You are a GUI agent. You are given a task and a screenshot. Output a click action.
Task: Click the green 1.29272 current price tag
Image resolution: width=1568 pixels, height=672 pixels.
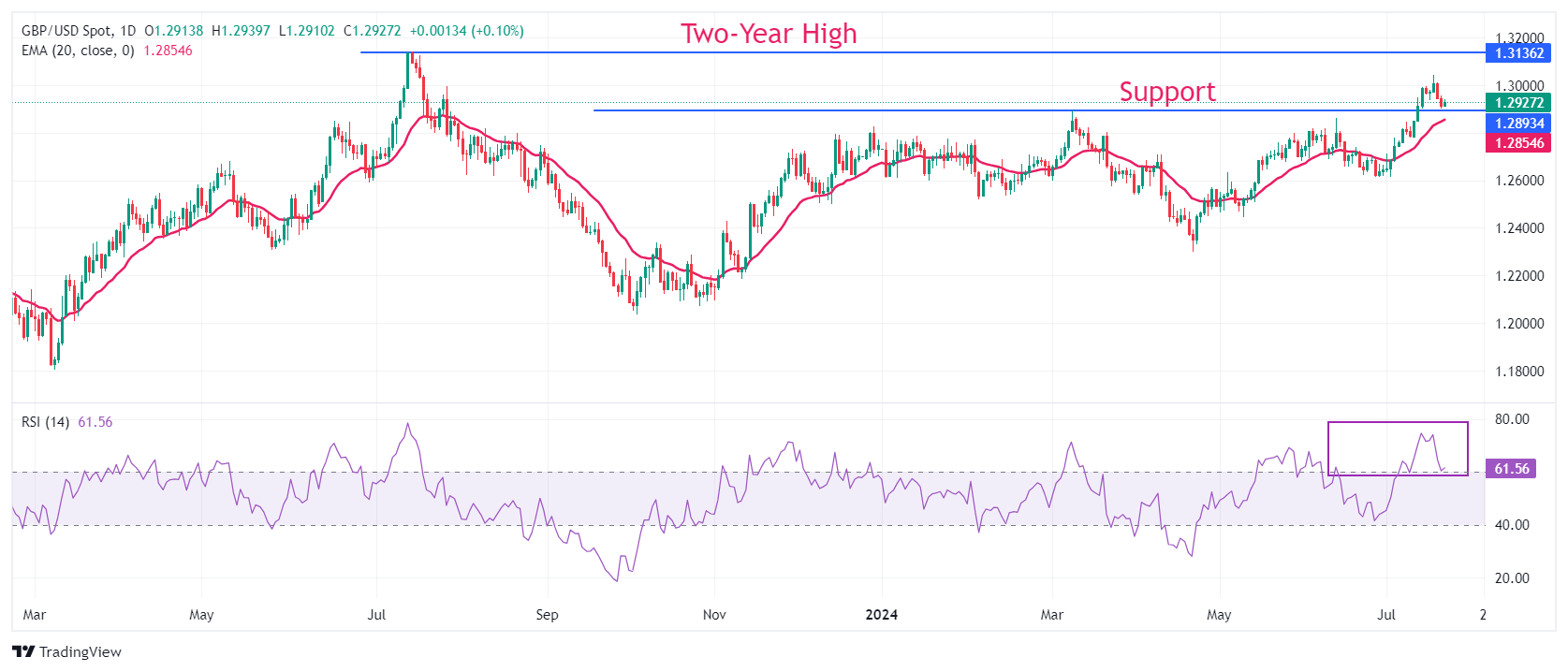coord(1518,103)
